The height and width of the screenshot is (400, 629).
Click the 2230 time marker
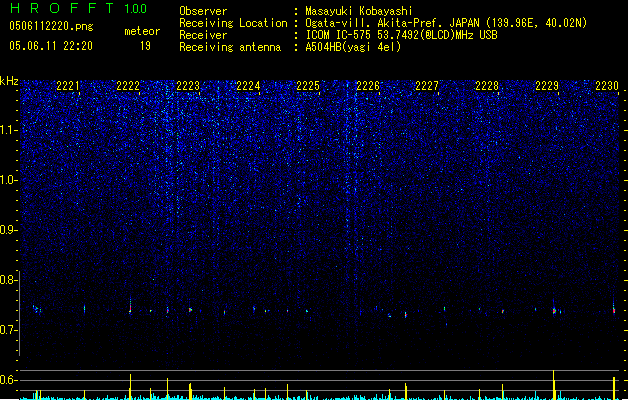click(x=607, y=86)
